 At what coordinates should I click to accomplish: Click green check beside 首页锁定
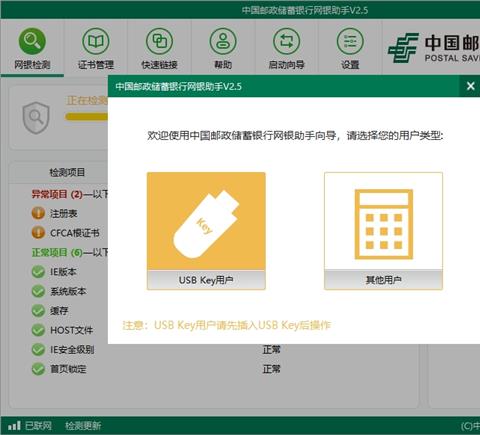(38, 369)
